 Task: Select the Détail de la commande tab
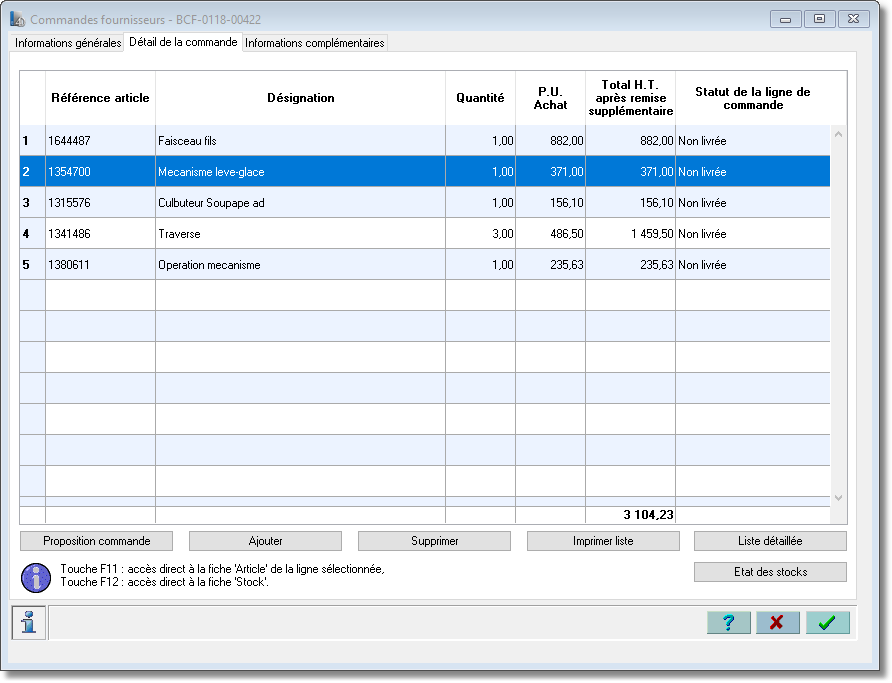pyautogui.click(x=183, y=42)
